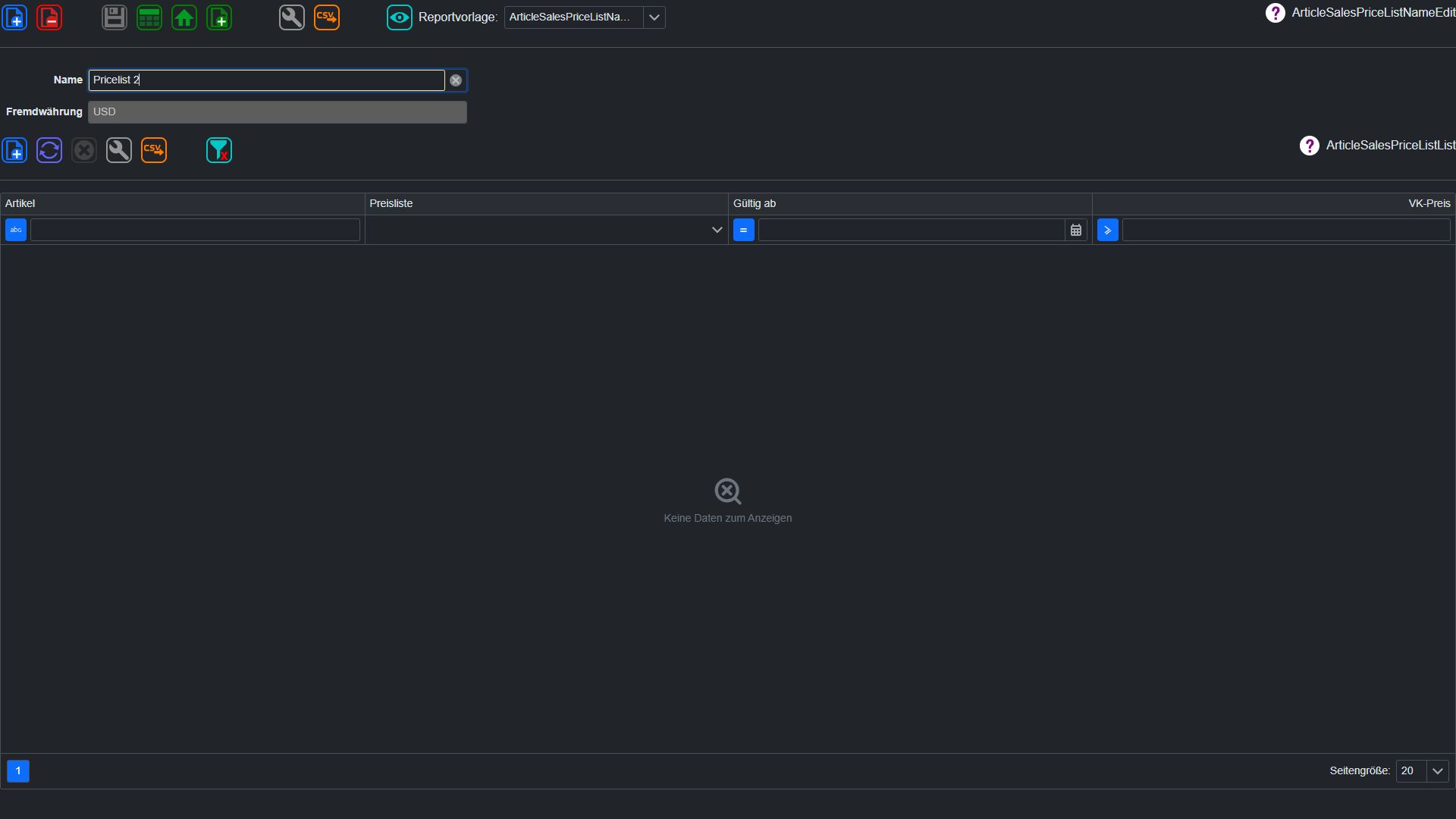
Task: Click the red delete document icon
Action: pos(49,17)
